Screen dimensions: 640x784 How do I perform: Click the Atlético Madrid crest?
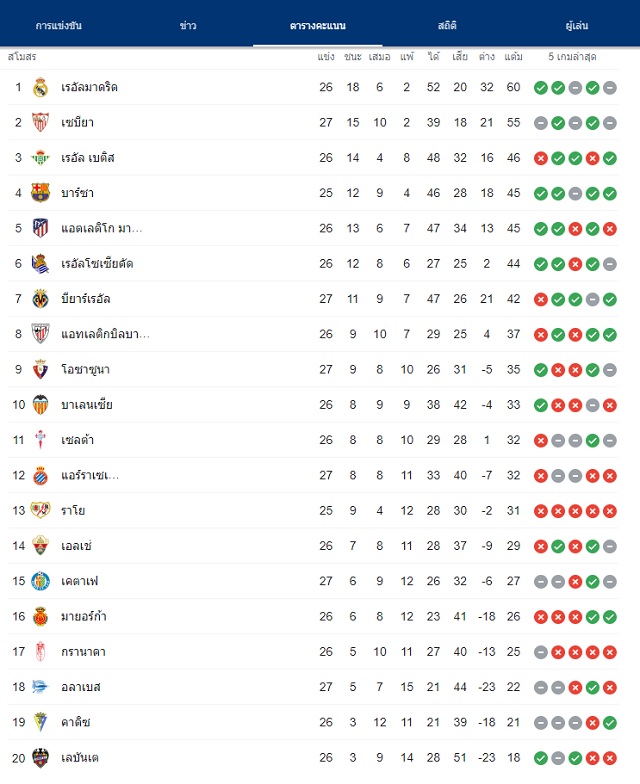40,228
